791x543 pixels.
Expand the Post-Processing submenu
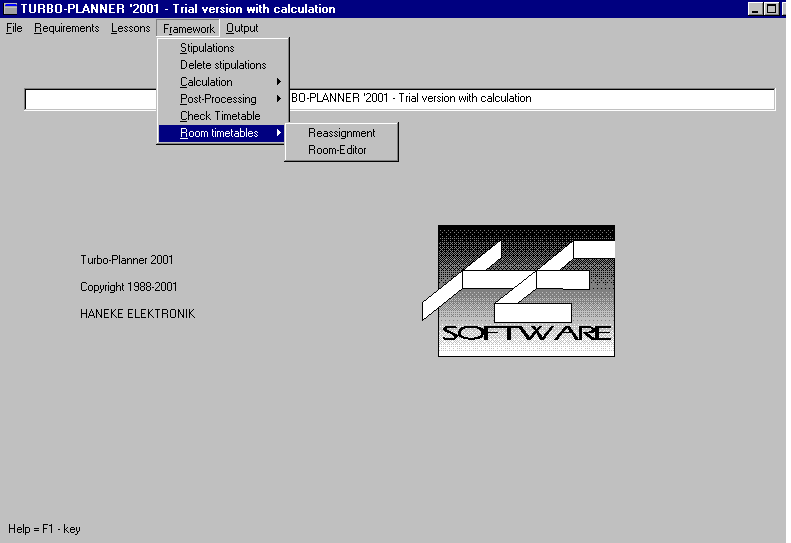tap(223, 99)
